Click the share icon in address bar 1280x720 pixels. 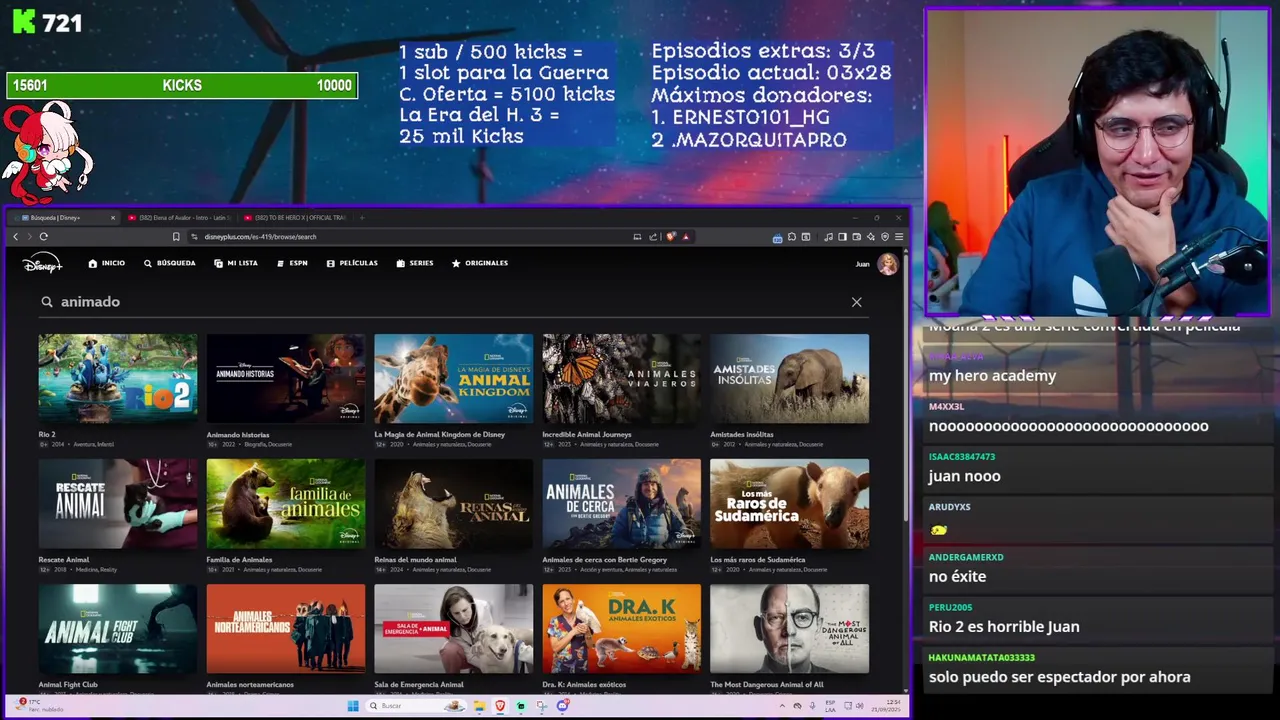coord(653,237)
